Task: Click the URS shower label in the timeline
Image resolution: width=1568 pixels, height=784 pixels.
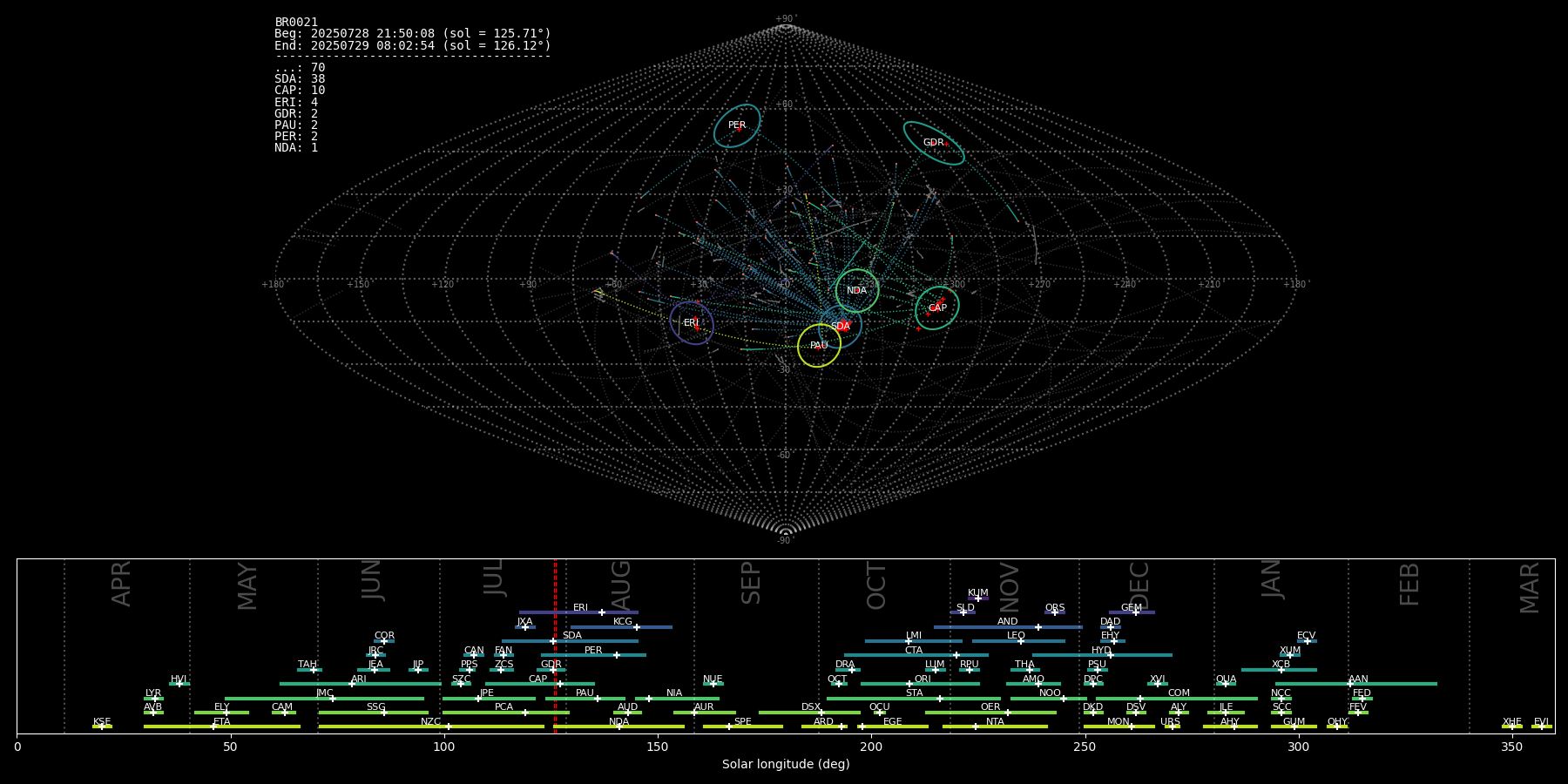Action: pyautogui.click(x=1170, y=722)
